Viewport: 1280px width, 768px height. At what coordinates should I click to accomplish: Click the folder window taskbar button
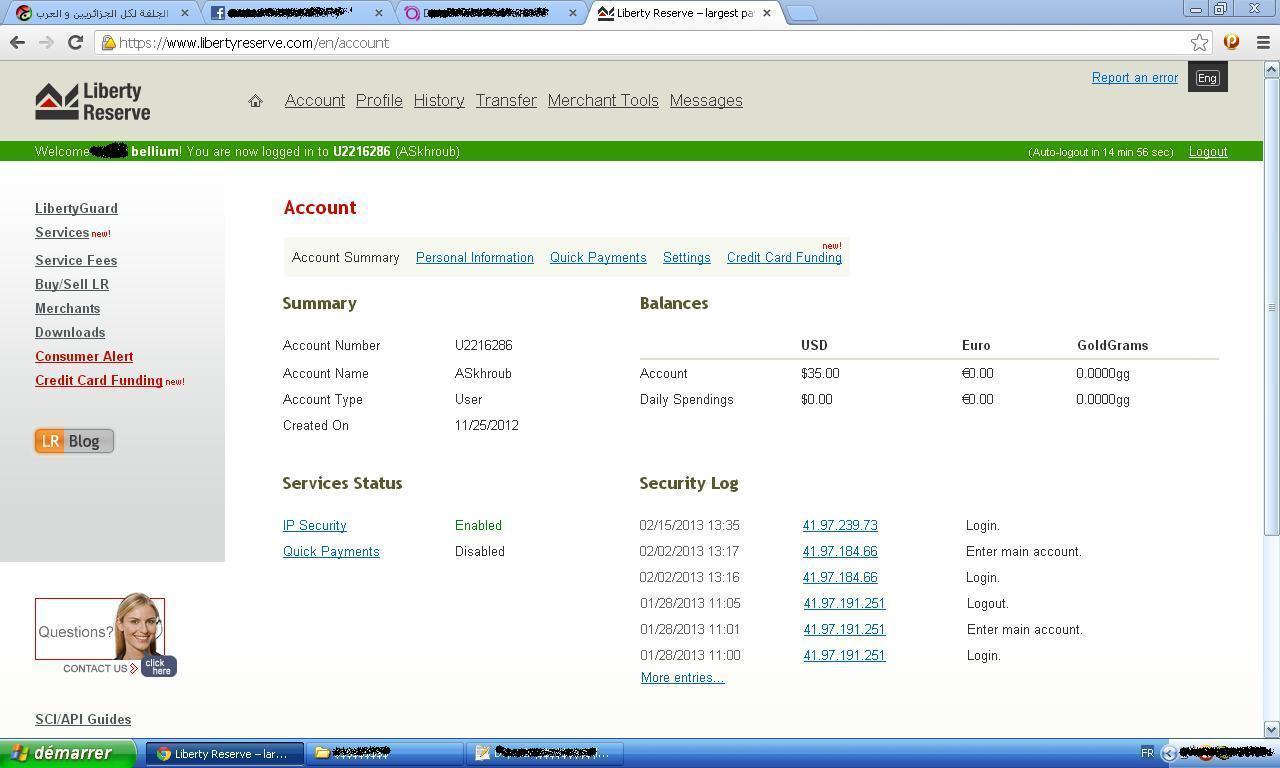point(385,753)
